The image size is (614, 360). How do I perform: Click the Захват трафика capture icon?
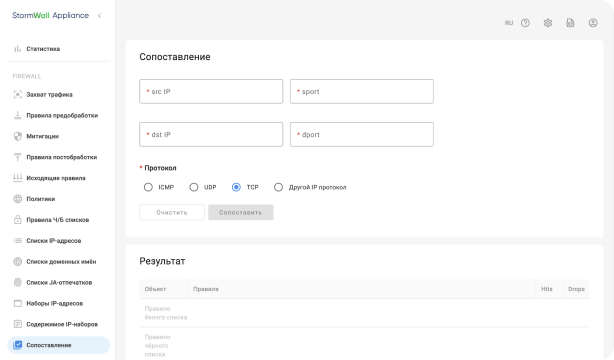click(x=18, y=94)
